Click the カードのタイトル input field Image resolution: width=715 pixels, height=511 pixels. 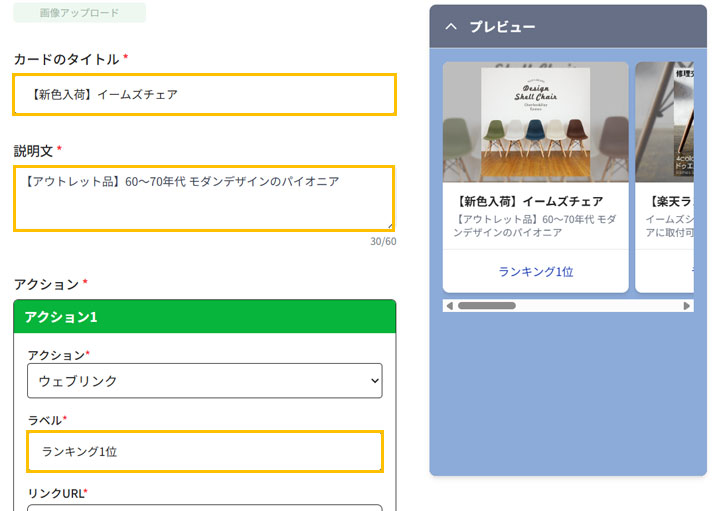point(205,95)
